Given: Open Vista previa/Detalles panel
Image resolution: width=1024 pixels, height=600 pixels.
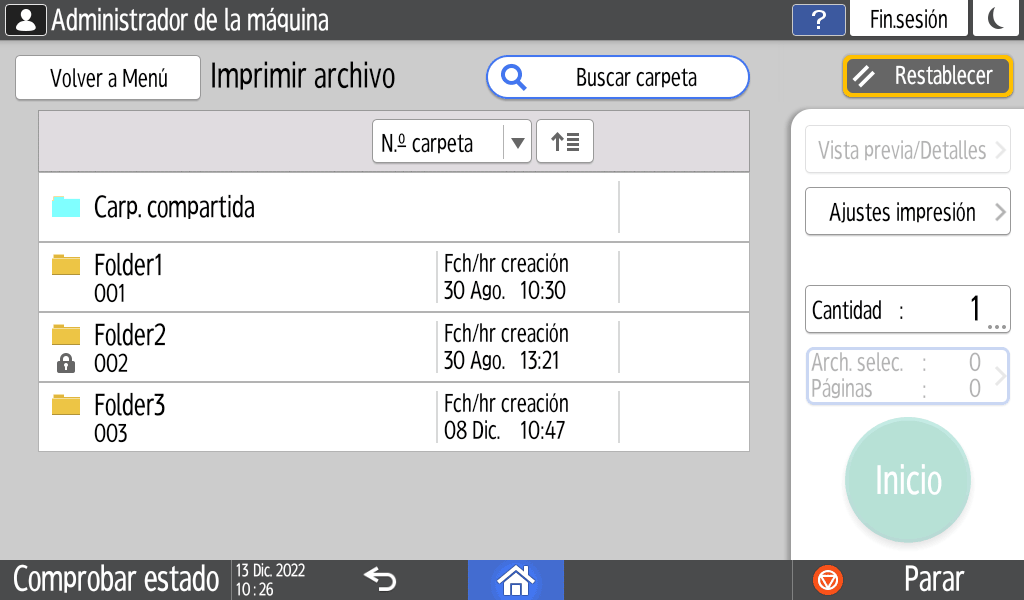Looking at the screenshot, I should click(x=907, y=151).
